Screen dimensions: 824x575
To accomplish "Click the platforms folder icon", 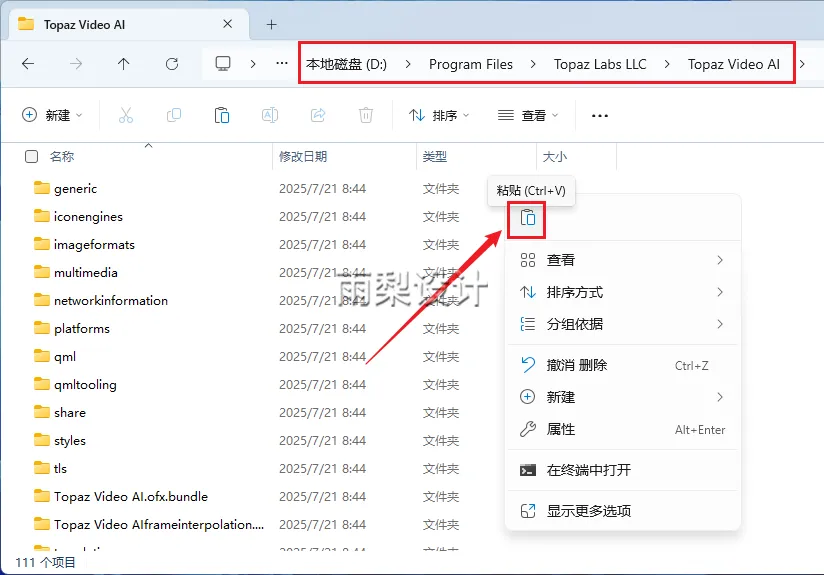I will [42, 328].
